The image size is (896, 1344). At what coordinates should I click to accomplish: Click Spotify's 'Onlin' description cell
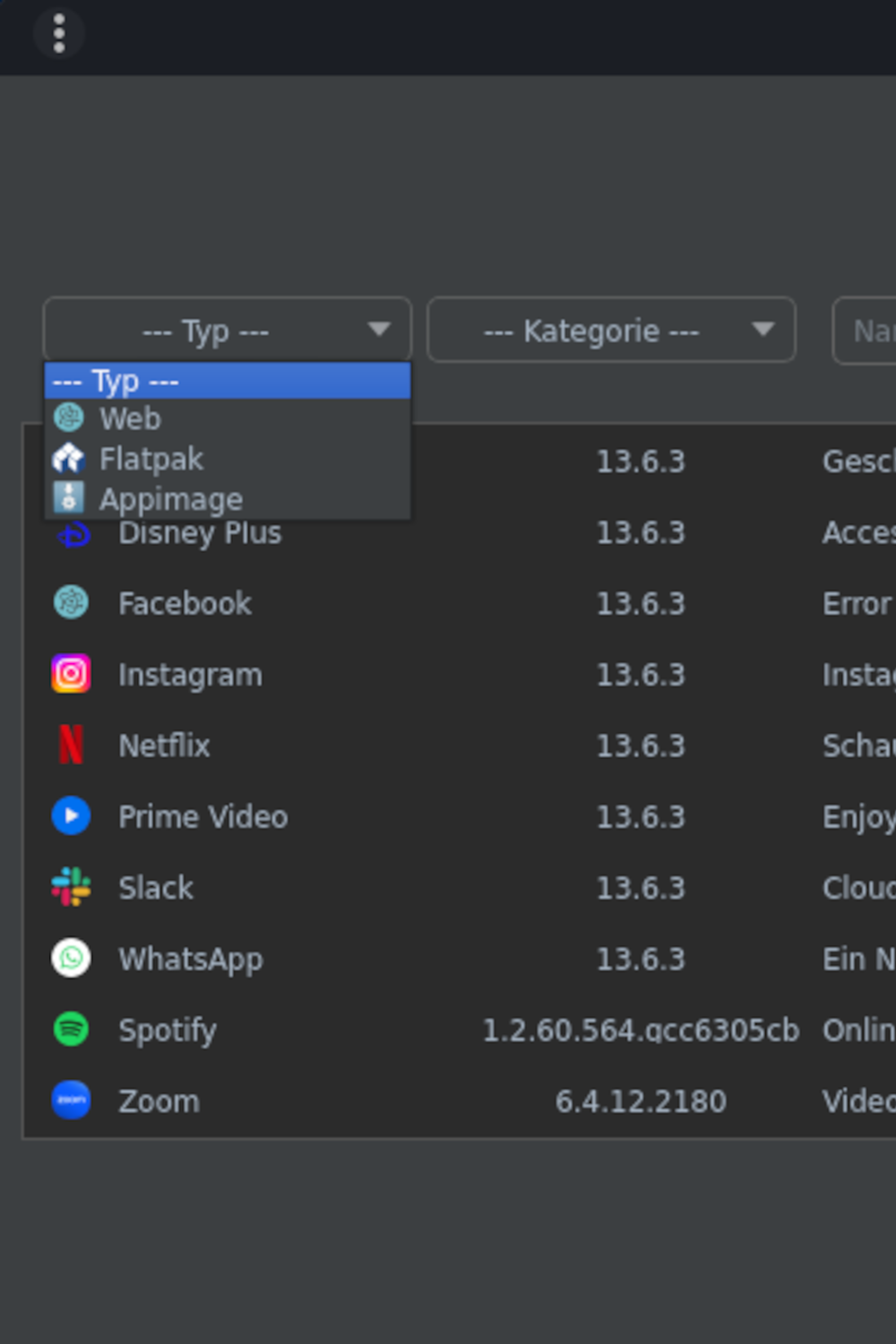(858, 1030)
